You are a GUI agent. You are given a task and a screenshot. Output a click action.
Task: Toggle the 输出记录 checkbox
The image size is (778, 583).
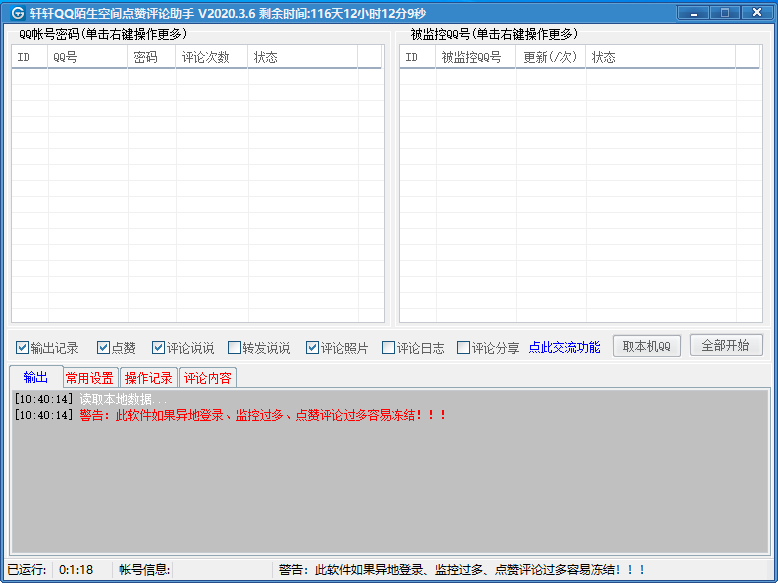tap(23, 348)
